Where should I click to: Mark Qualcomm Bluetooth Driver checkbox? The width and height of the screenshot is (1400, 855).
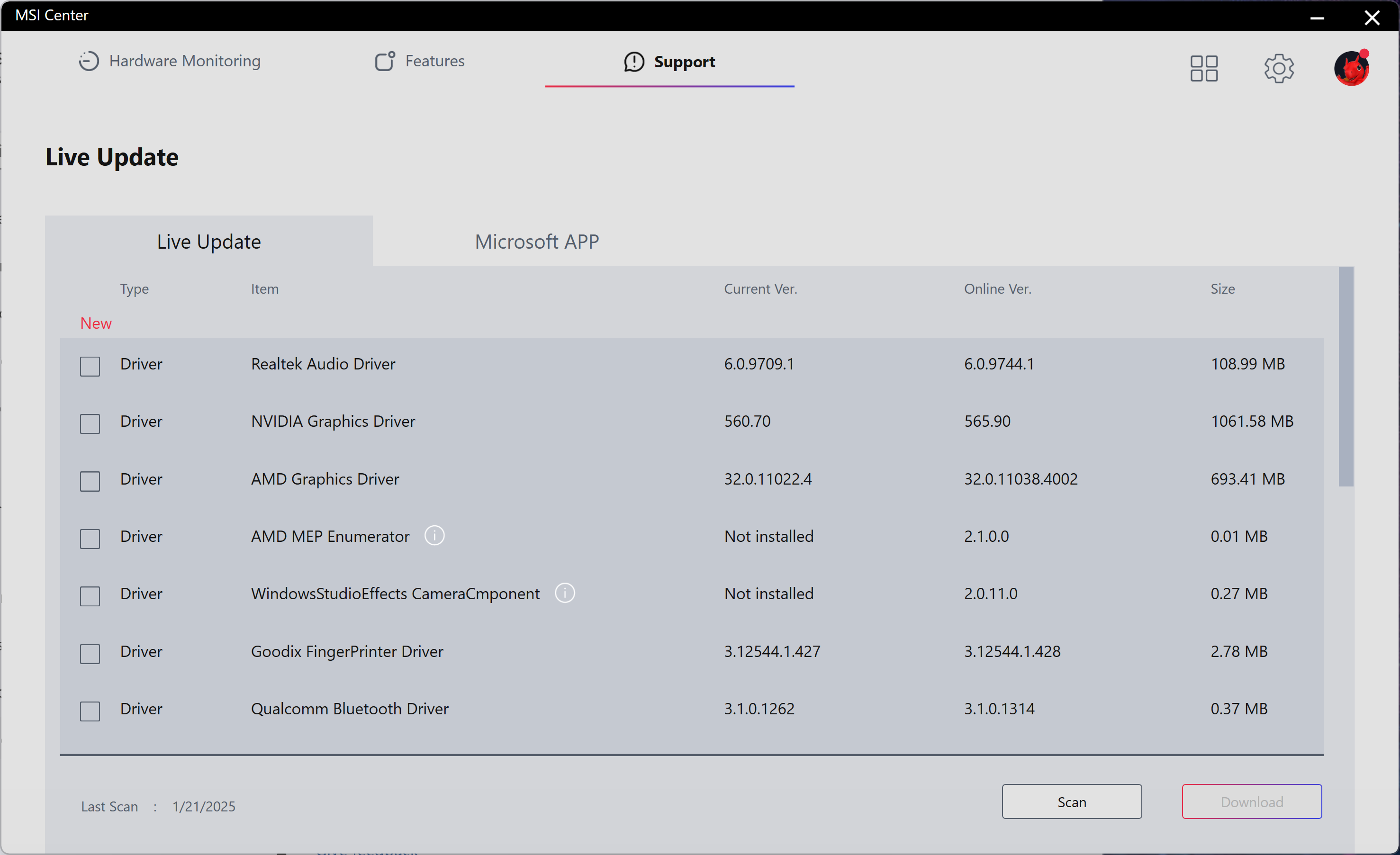(90, 711)
